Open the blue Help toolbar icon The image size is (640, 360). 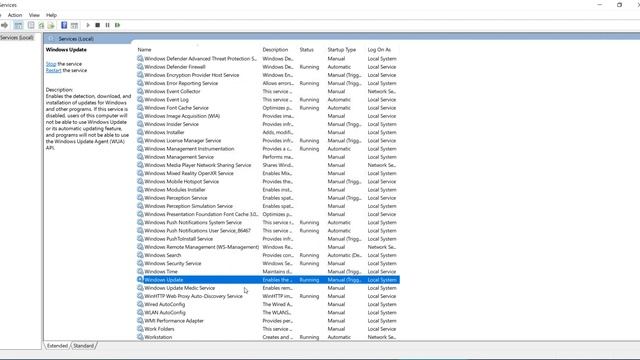[64, 25]
